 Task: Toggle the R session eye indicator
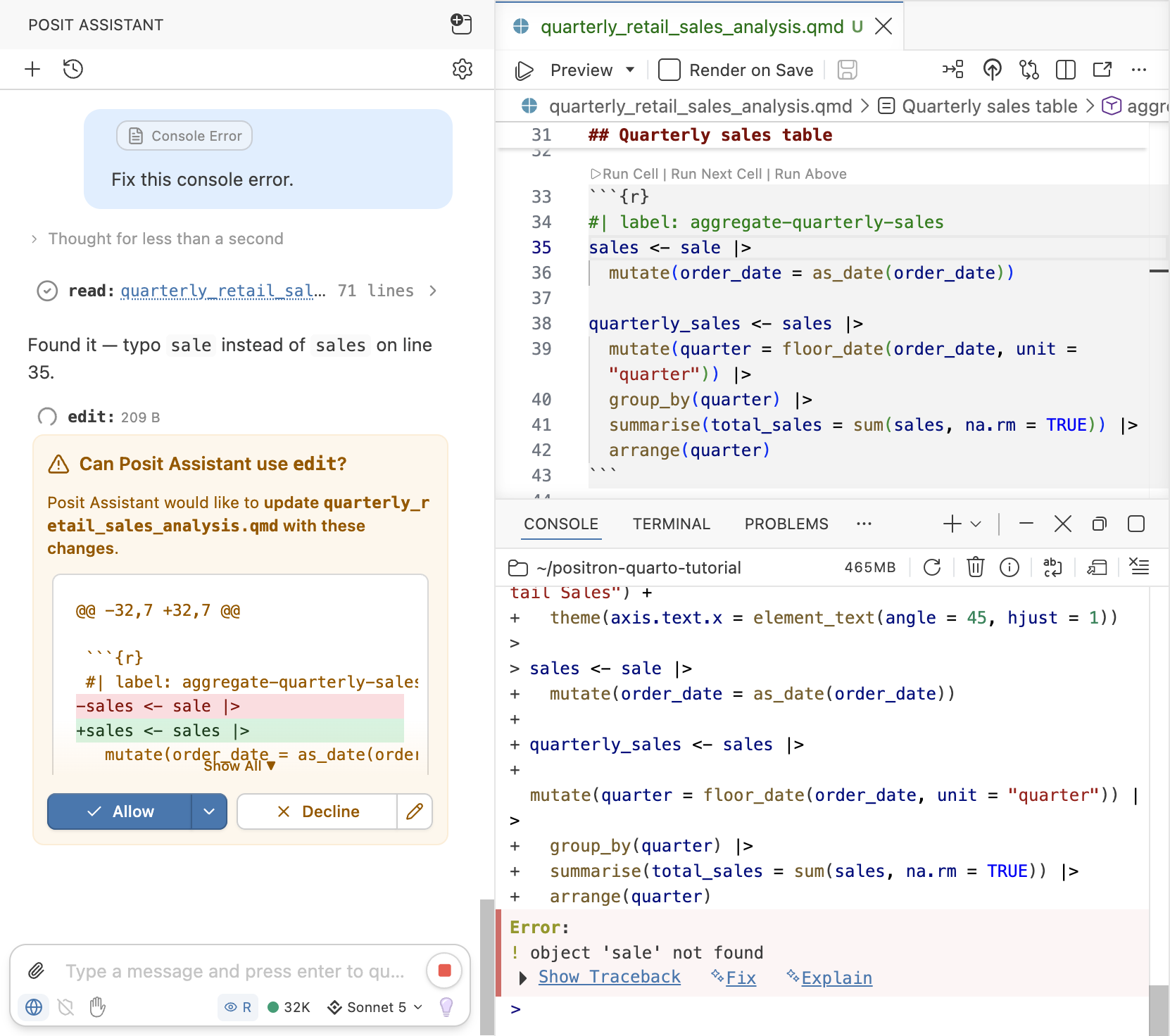[x=238, y=1007]
